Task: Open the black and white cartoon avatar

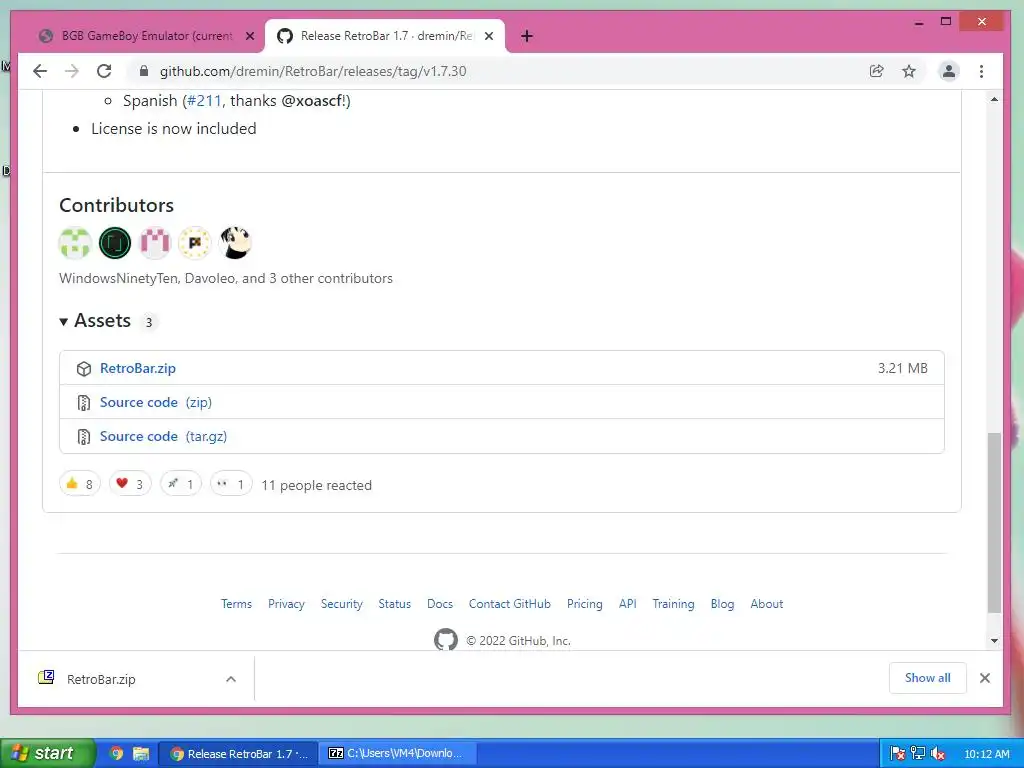Action: tap(235, 243)
